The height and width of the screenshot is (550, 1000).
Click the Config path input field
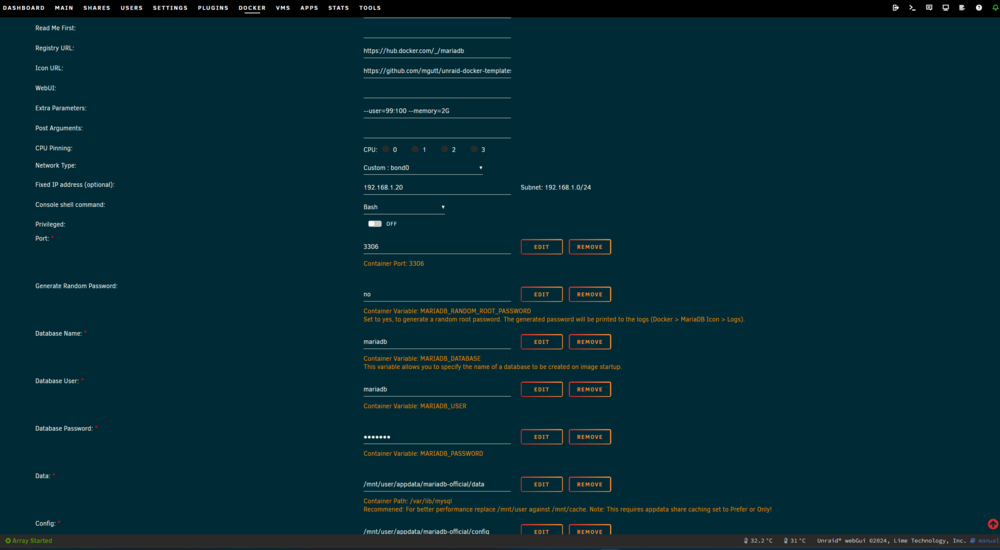click(437, 531)
